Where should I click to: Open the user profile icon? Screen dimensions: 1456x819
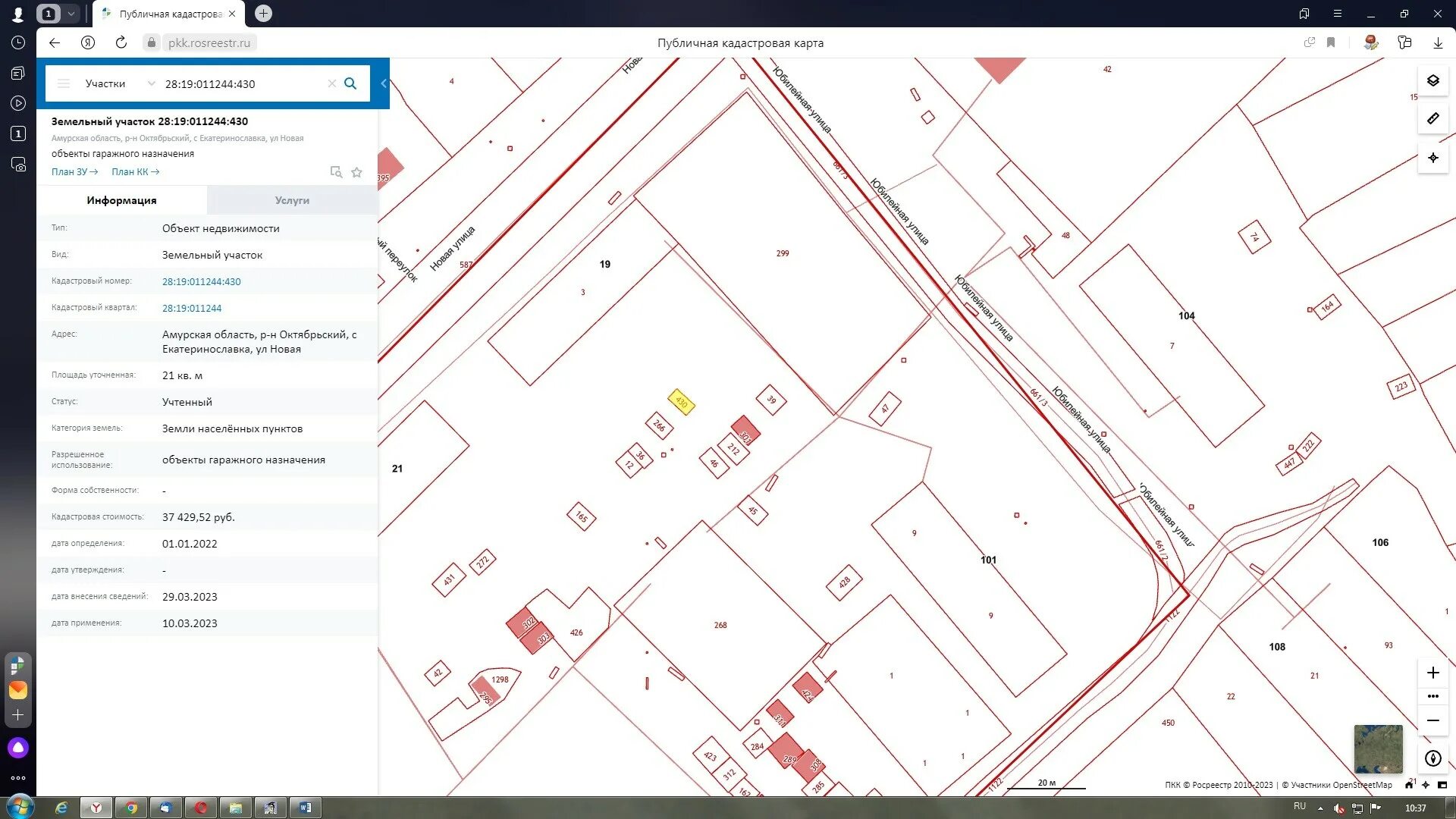click(x=17, y=14)
